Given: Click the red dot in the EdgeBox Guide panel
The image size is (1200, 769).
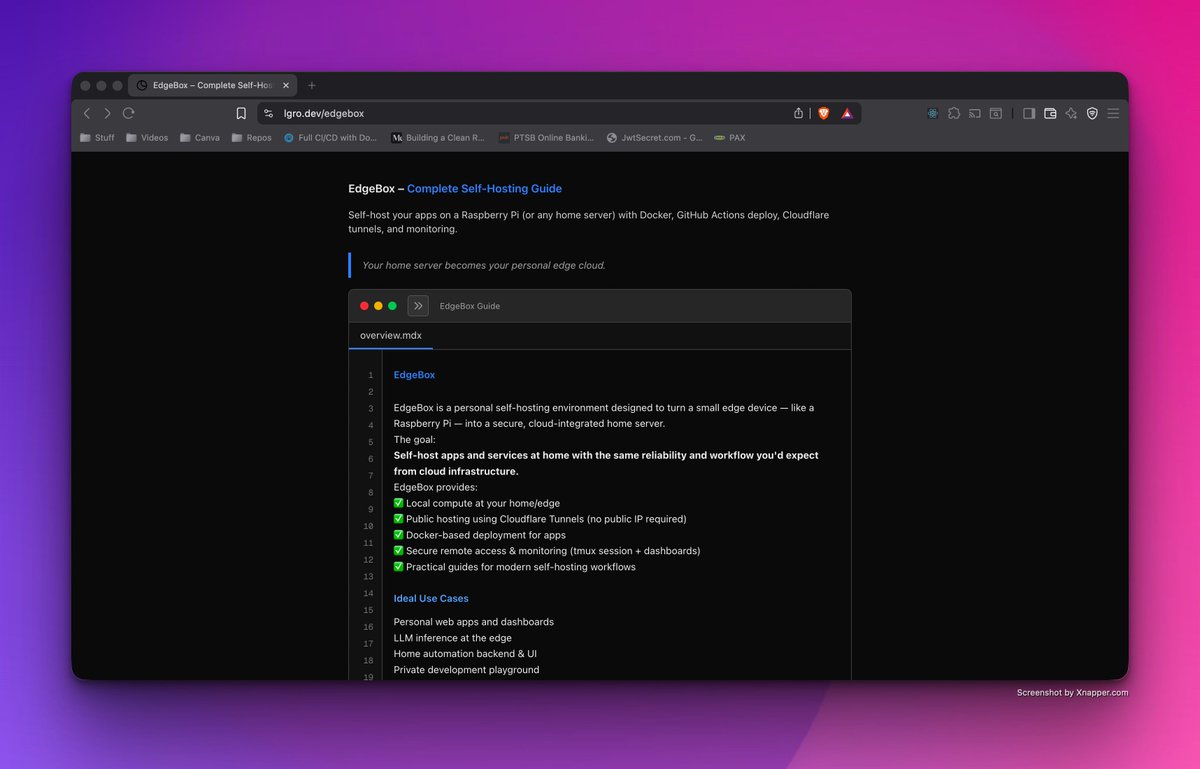Looking at the screenshot, I should coord(365,306).
